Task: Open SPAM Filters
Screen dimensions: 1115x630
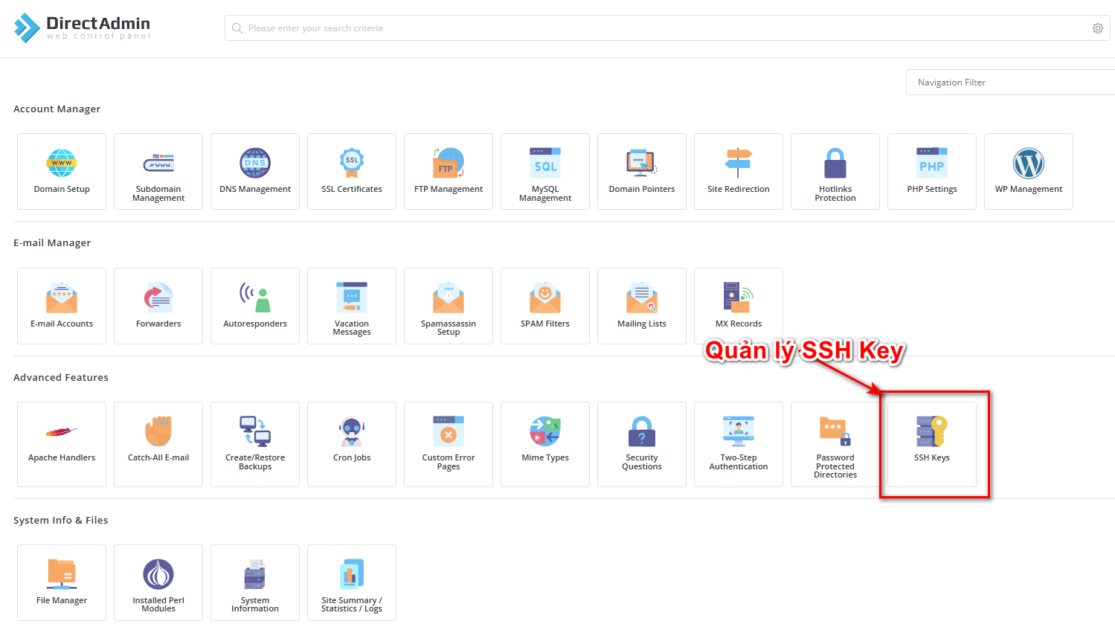Action: pyautogui.click(x=545, y=306)
